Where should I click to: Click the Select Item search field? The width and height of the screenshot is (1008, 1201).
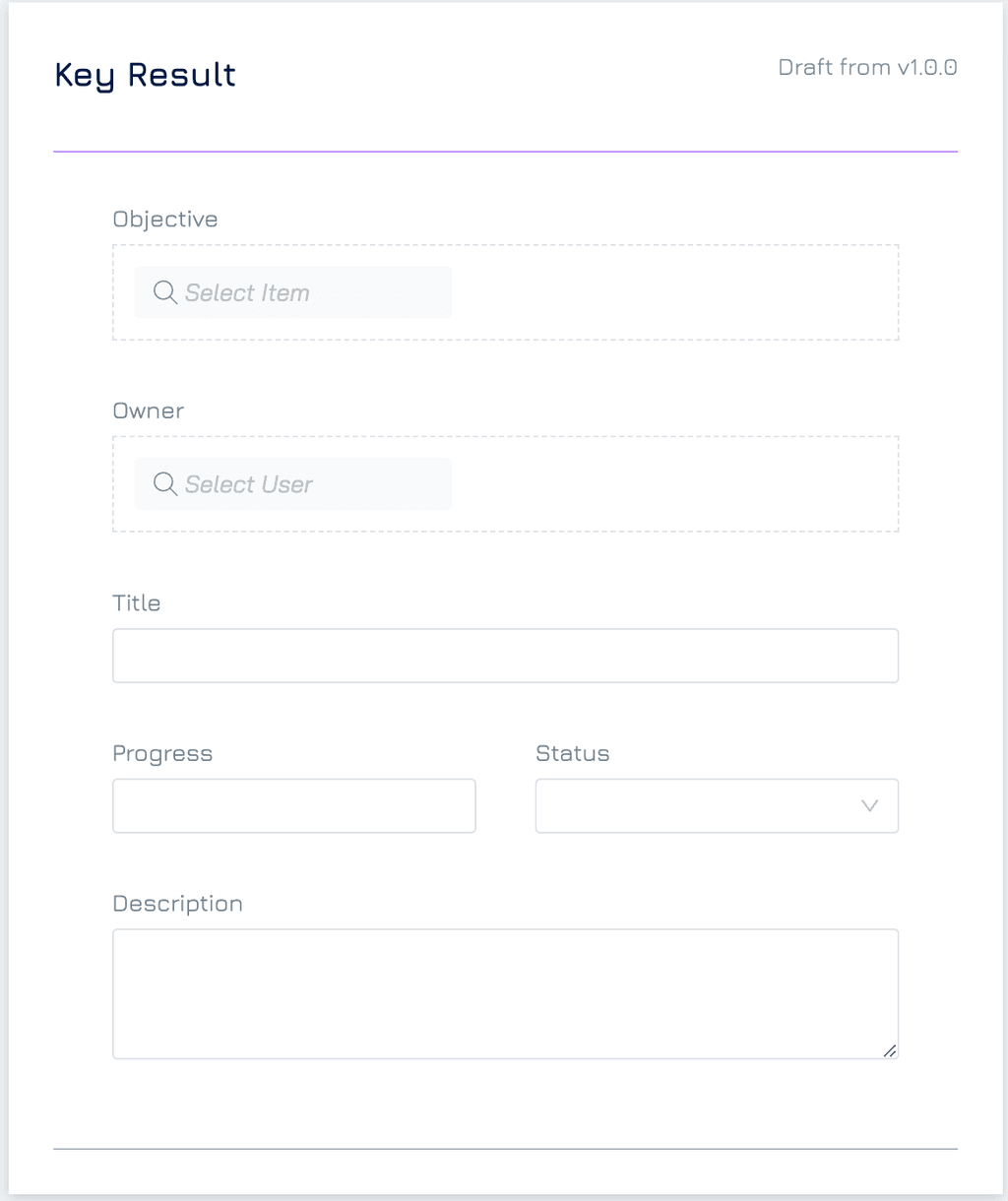tap(293, 292)
